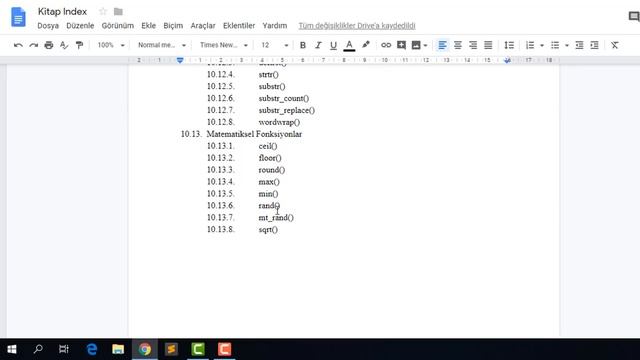Open Task View on the taskbar
This screenshot has height=360, width=640.
tap(64, 349)
